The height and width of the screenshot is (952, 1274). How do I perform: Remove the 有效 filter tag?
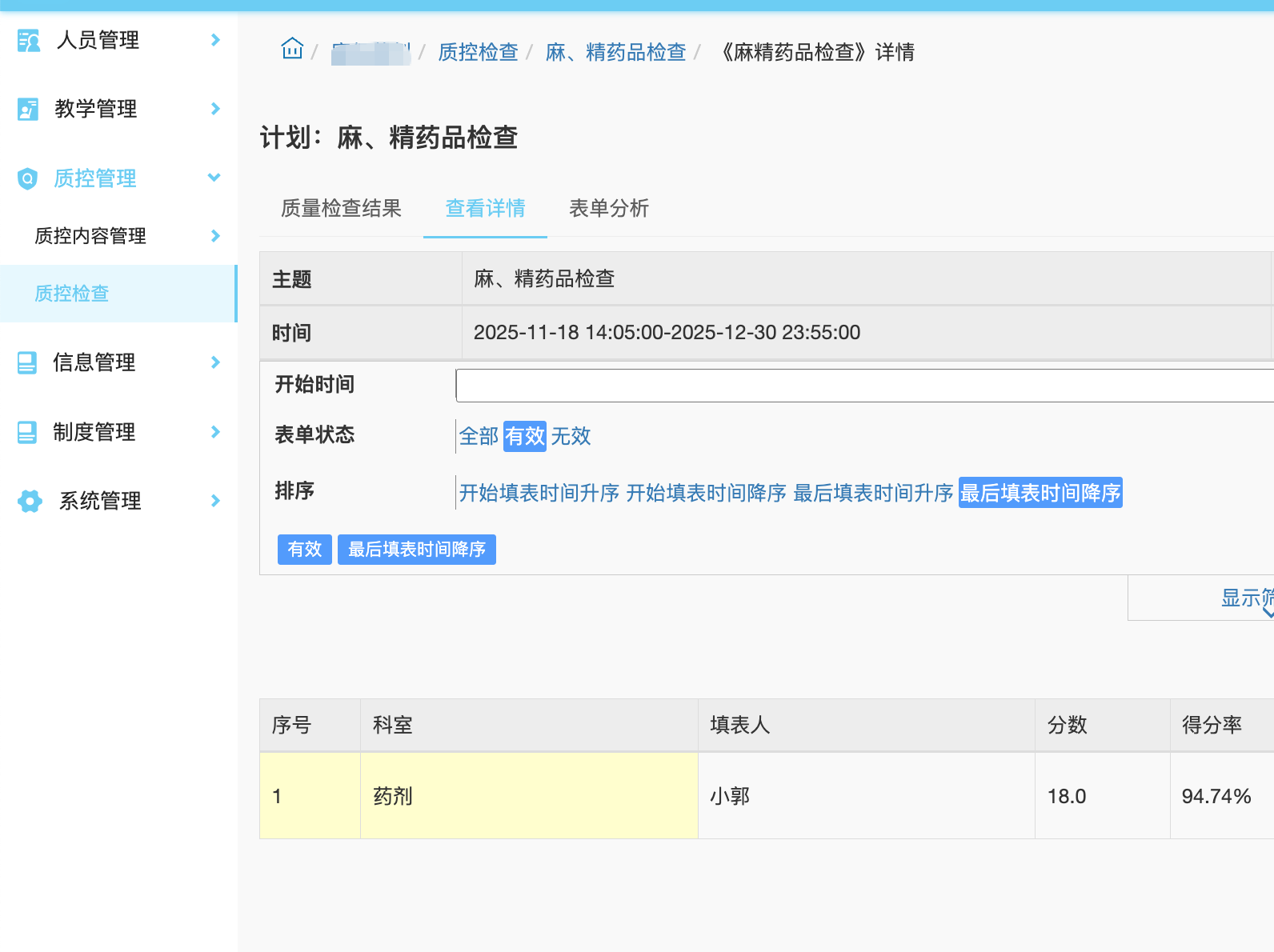(304, 550)
